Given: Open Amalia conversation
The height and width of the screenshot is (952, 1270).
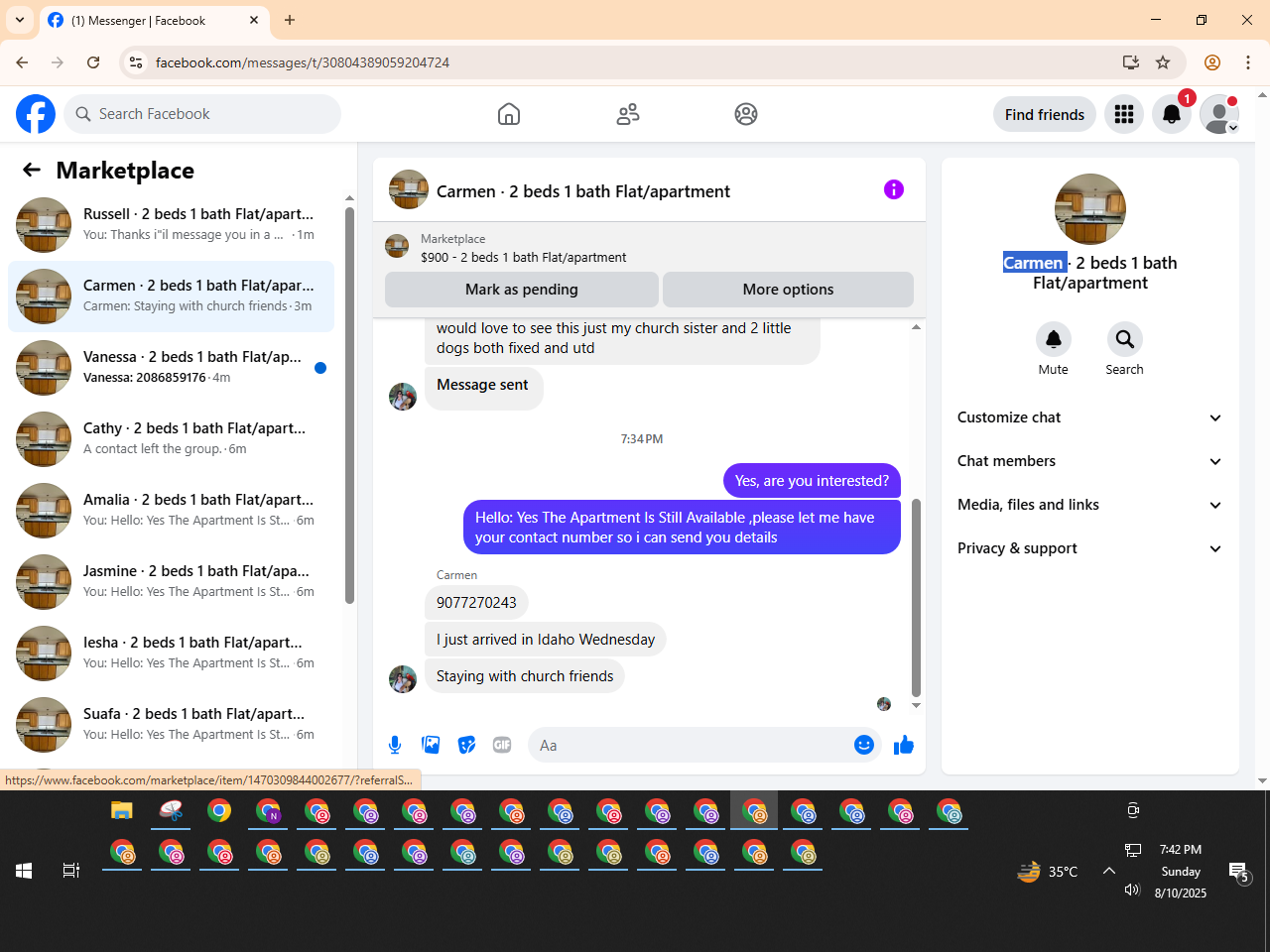Looking at the screenshot, I should point(171,511).
